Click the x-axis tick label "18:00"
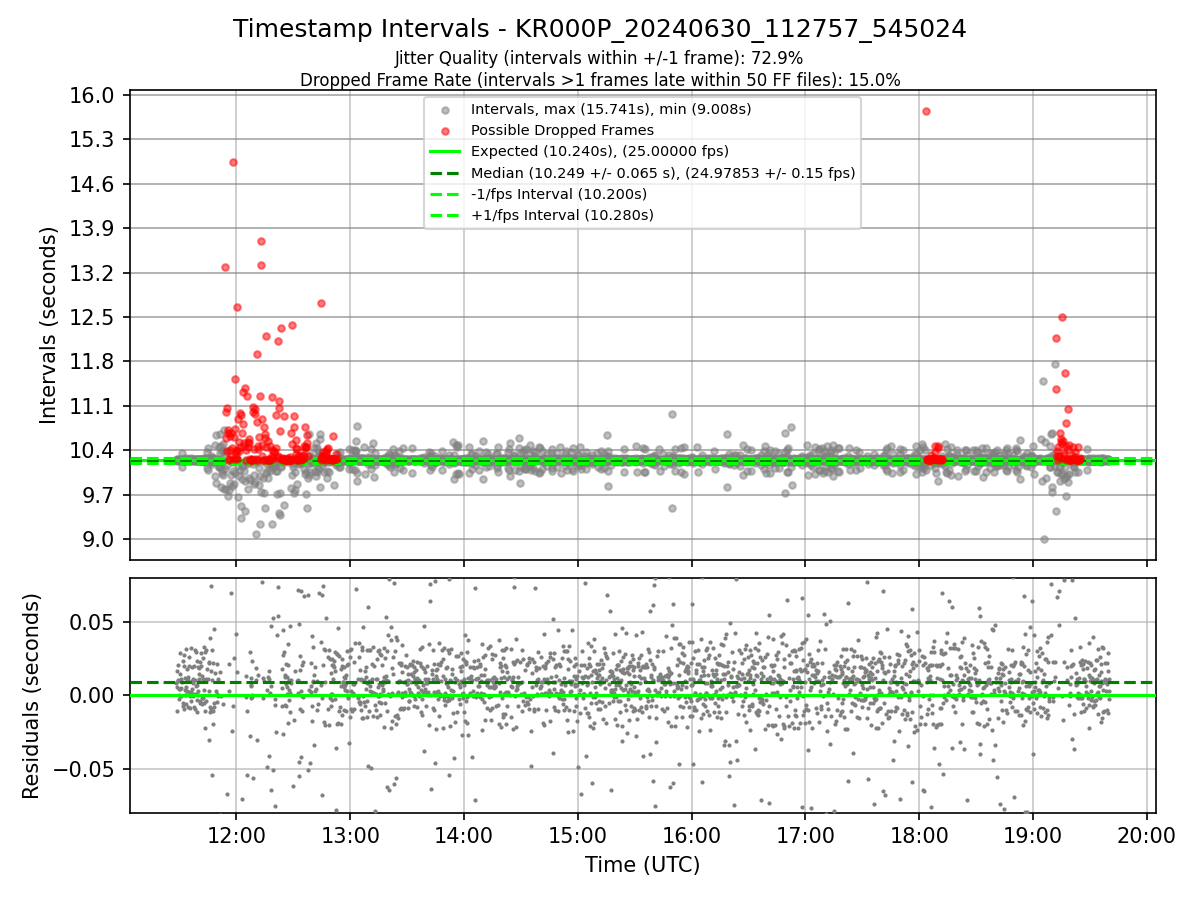 click(x=920, y=833)
